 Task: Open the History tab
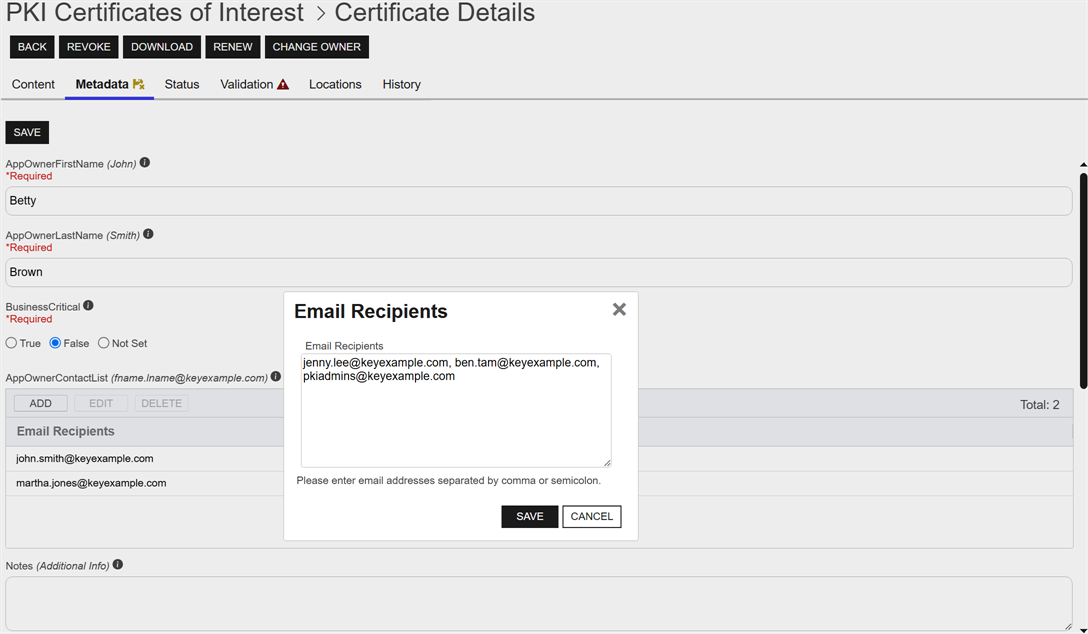point(401,85)
